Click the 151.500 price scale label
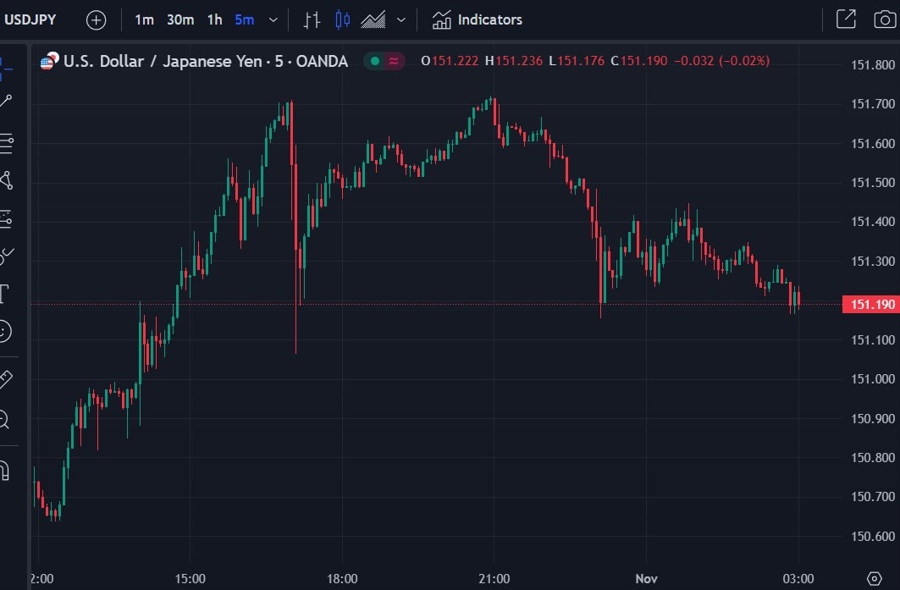This screenshot has height=590, width=900. click(872, 183)
